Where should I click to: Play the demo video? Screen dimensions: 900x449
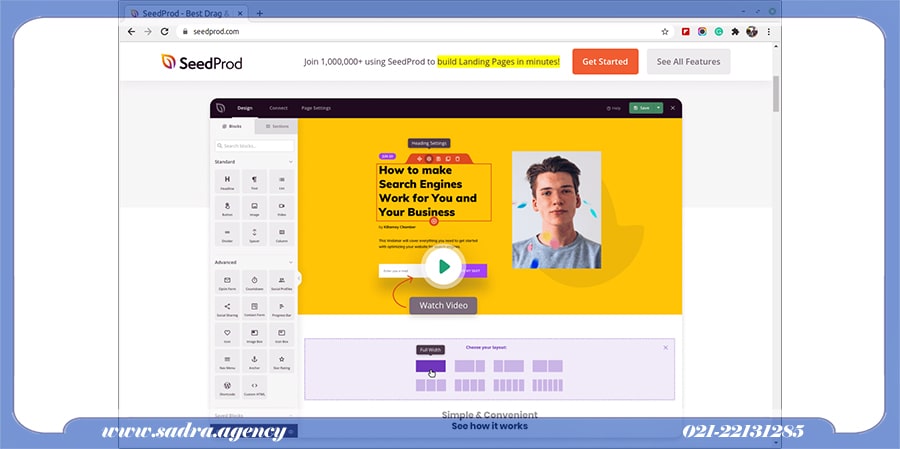click(443, 266)
